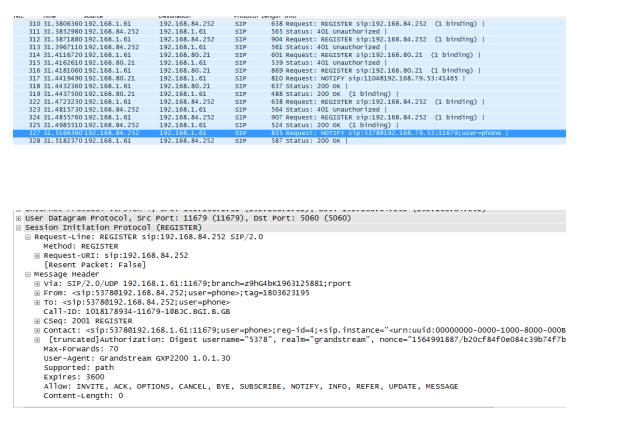Screen dimensions: 620x427
Task: Select packet 310 REGISTER request row
Action: 289,24
